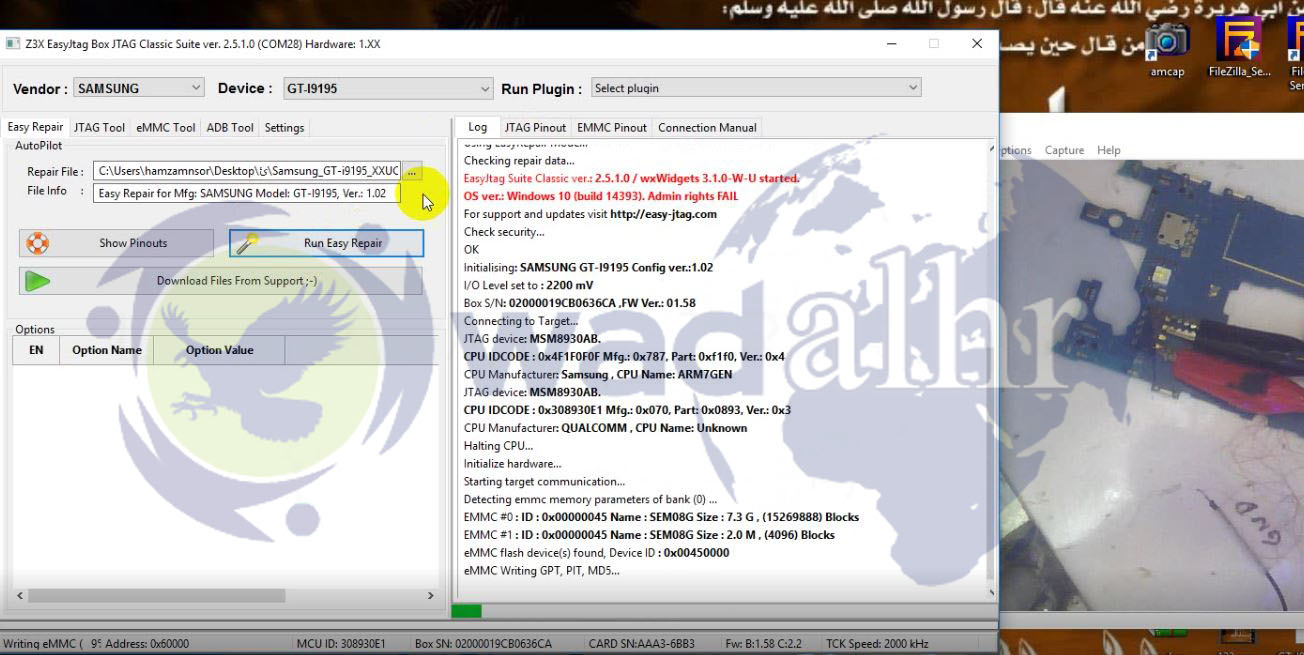Viewport: 1304px width, 655px height.
Task: Click the browse '...' button for Repair File
Action: click(412, 171)
